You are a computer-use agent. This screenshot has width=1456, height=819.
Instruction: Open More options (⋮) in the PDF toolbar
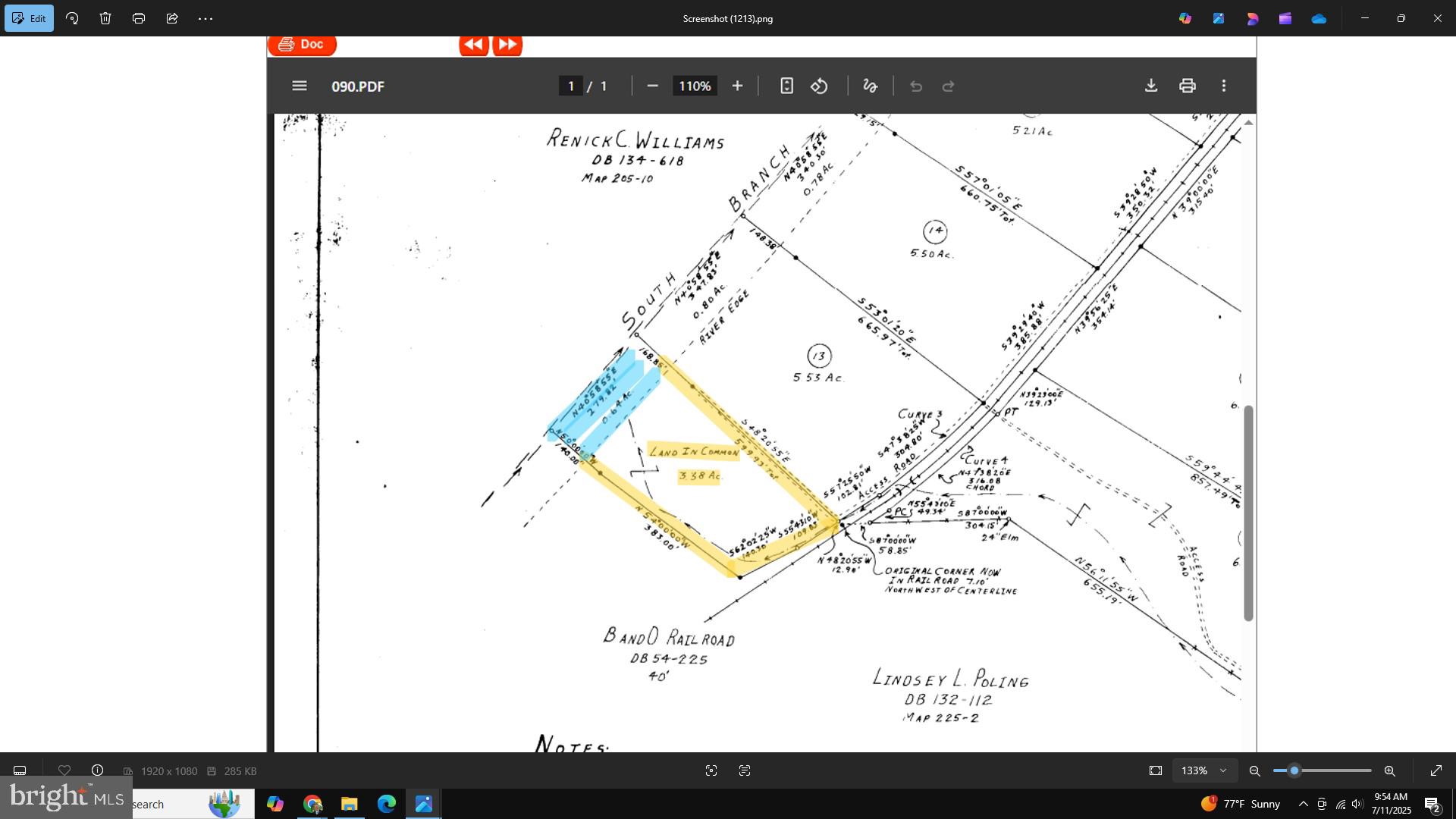pyautogui.click(x=1224, y=86)
